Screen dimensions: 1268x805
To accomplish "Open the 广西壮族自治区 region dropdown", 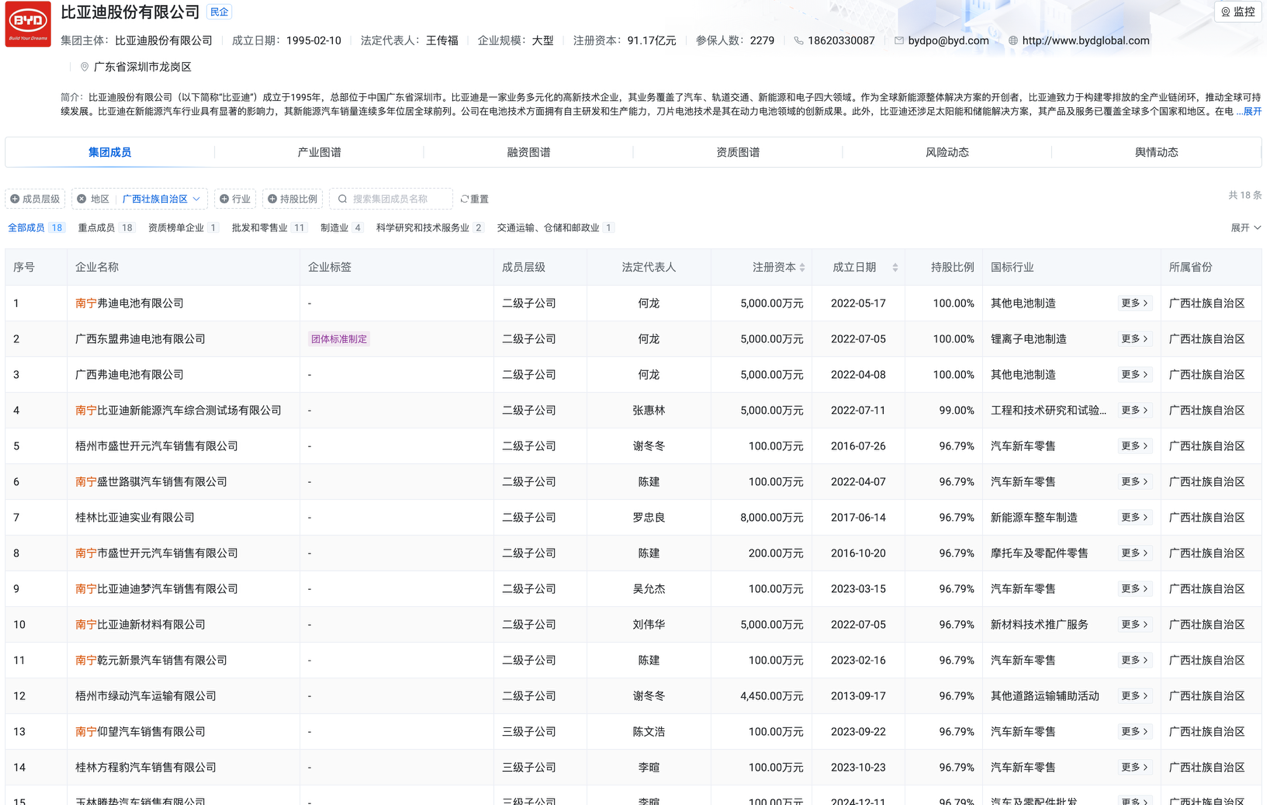I will (x=161, y=199).
